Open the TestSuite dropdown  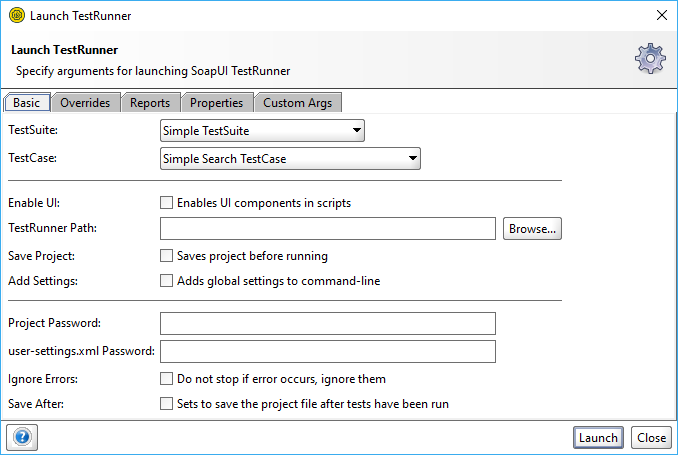pos(262,131)
